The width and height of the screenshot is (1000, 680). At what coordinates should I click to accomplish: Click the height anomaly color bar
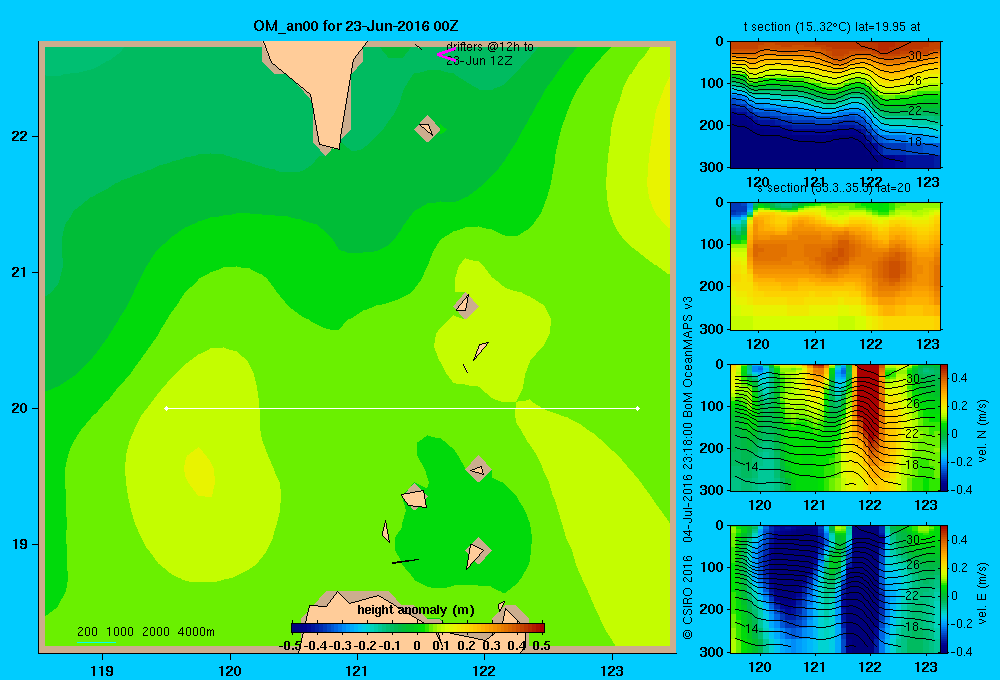[418, 628]
